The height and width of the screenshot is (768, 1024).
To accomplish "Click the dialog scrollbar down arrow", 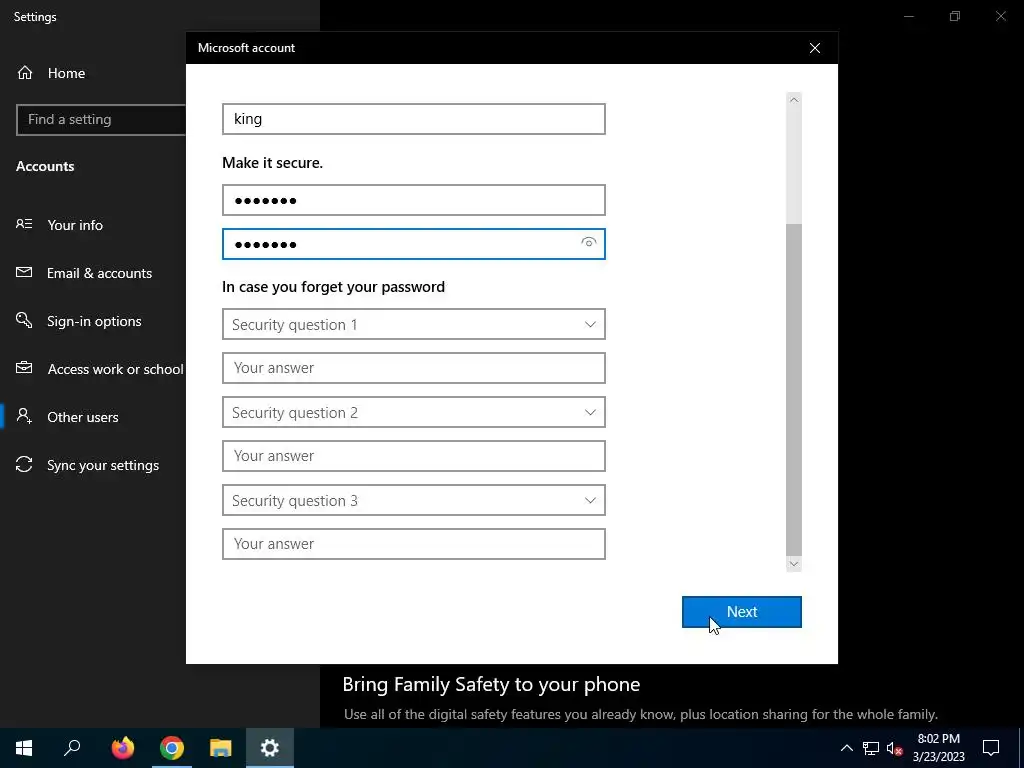I will pyautogui.click(x=793, y=564).
